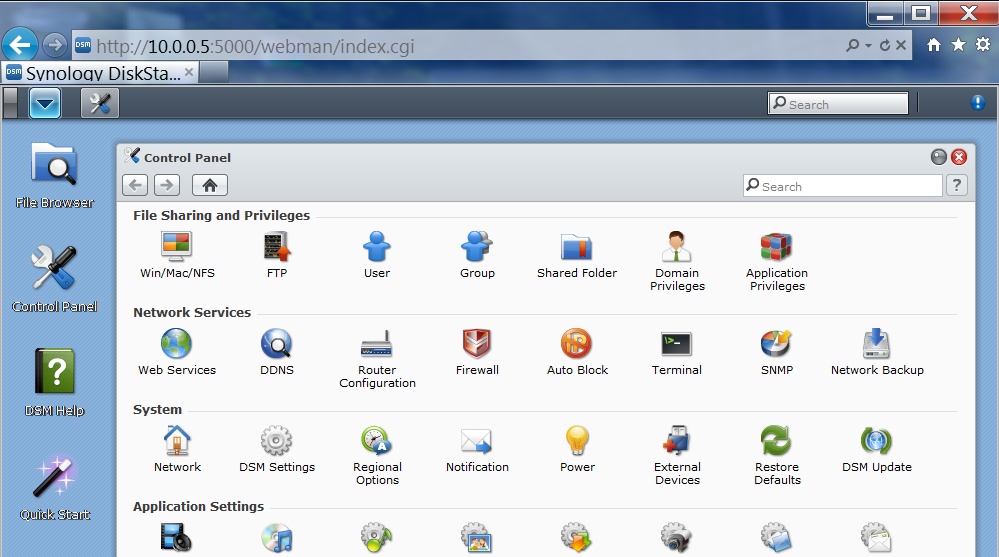
Task: Open Power settings
Action: point(577,448)
